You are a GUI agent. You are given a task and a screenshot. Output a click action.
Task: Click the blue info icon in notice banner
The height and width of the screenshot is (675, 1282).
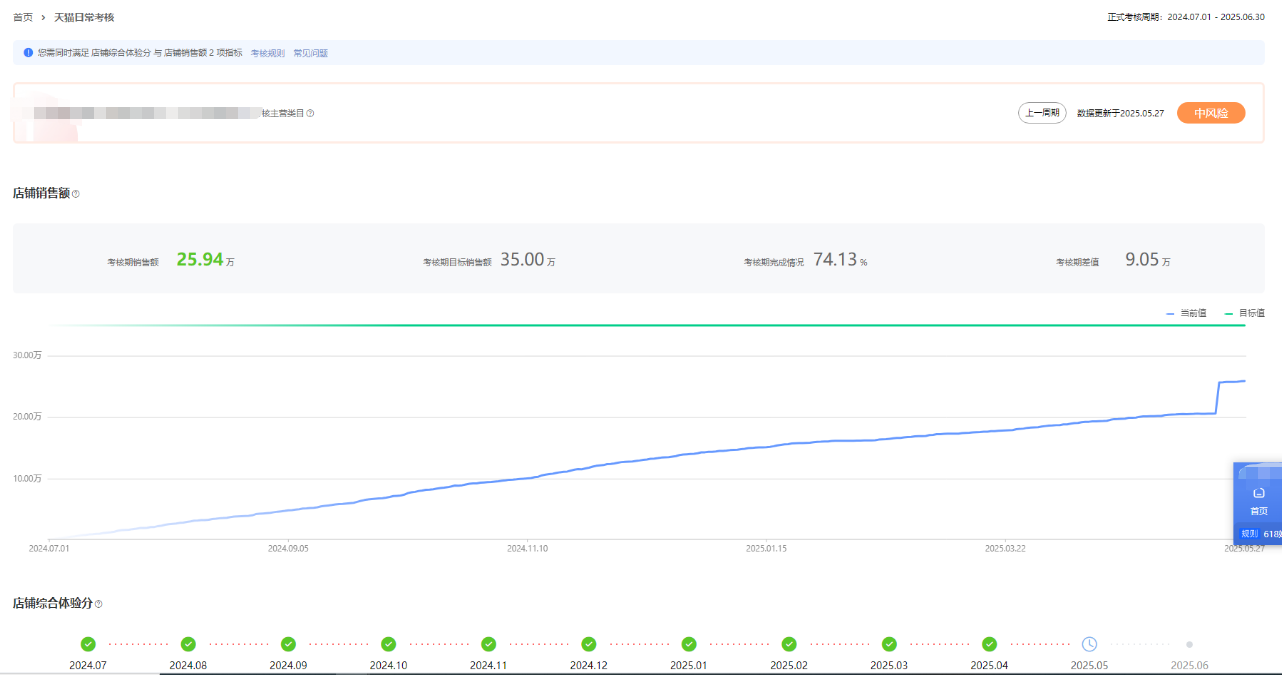[x=28, y=52]
